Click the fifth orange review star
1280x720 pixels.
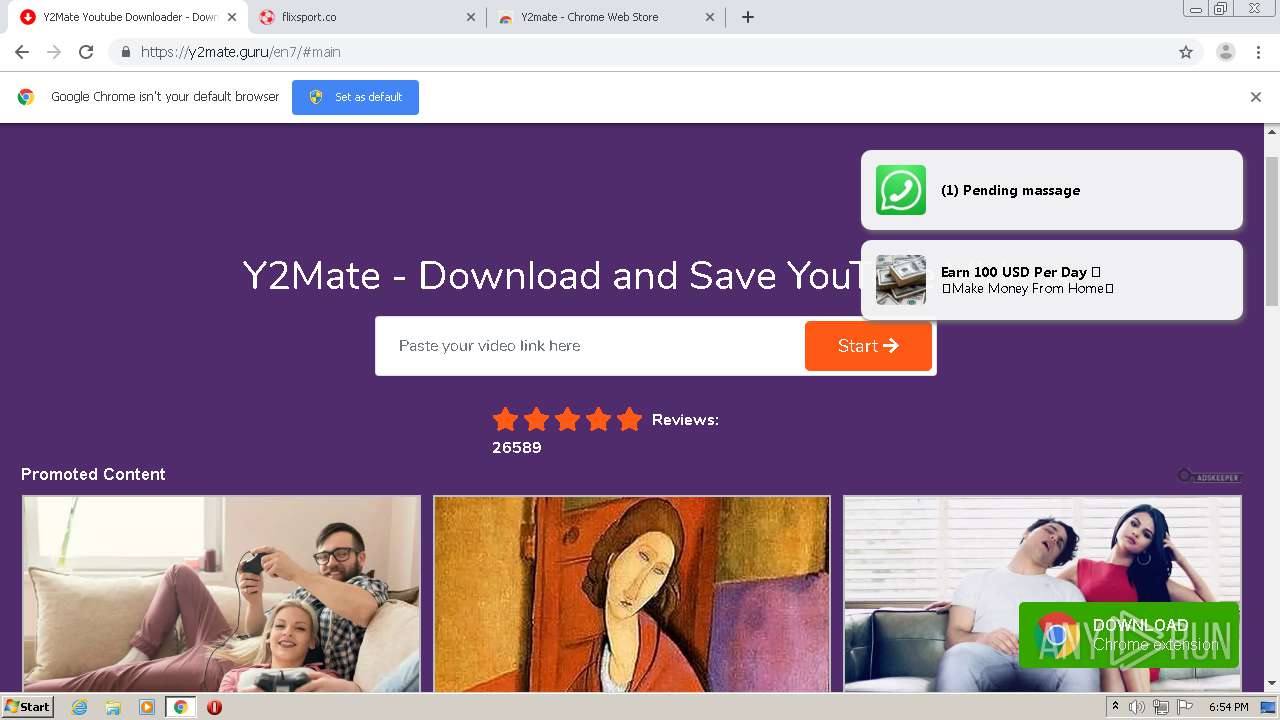click(629, 419)
